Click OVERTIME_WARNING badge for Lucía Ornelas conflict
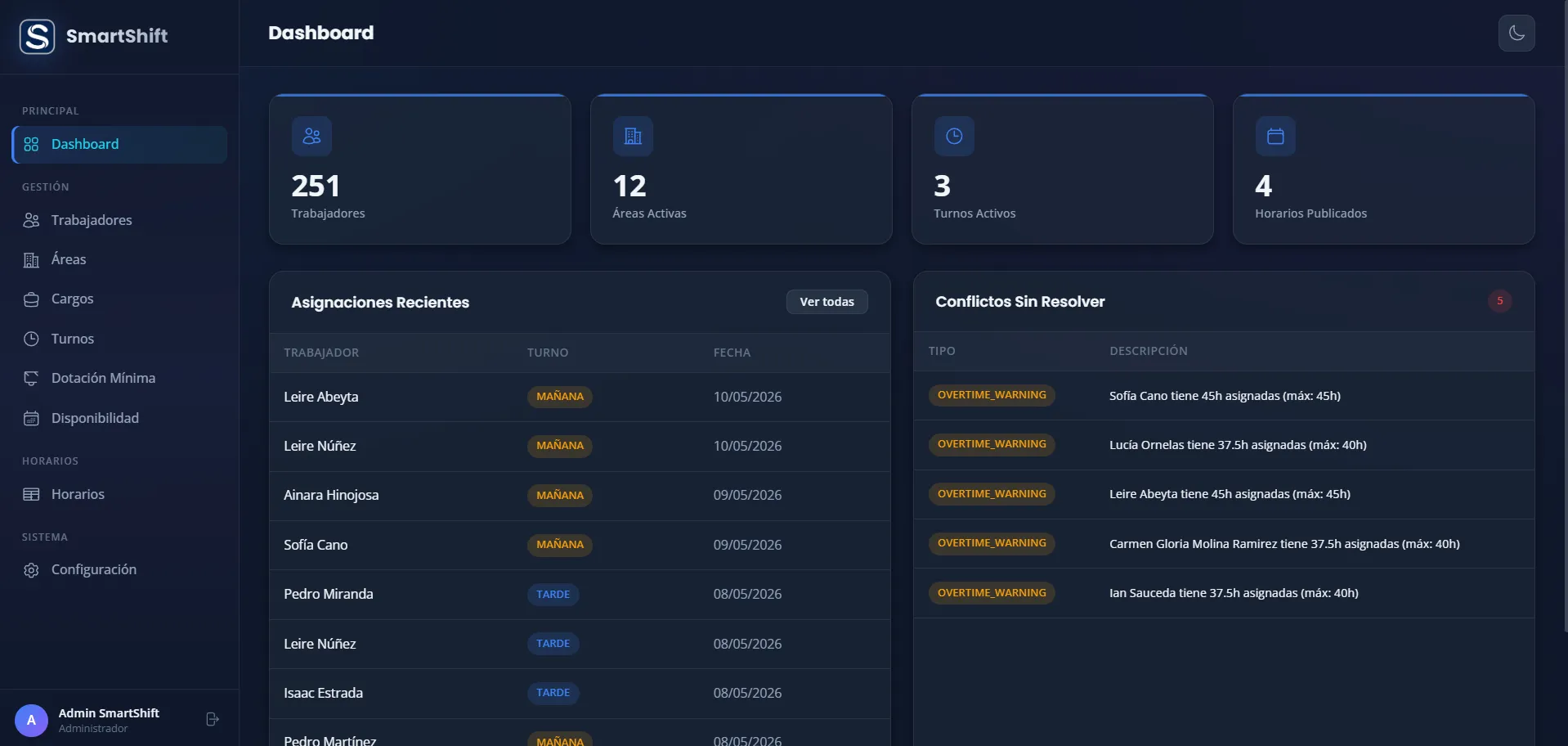This screenshot has height=746, width=1568. coord(992,444)
